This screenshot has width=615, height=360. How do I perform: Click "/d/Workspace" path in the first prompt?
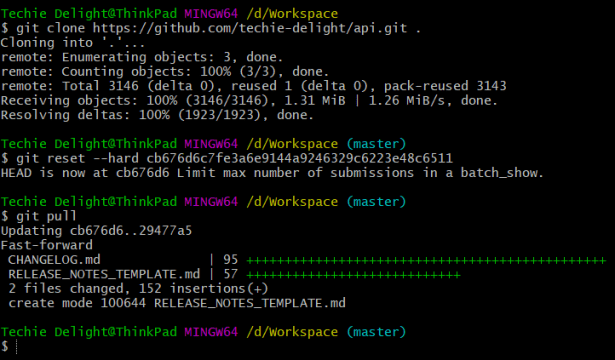click(292, 14)
